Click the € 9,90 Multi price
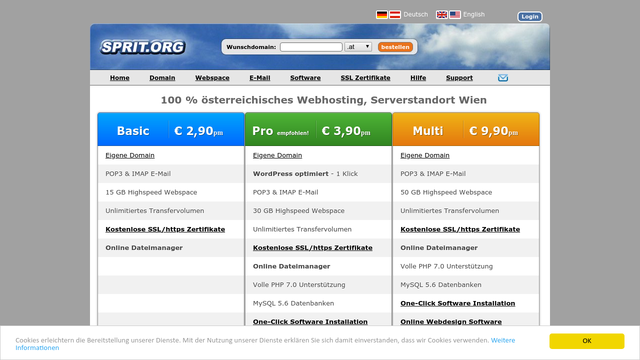The height and width of the screenshot is (360, 640). [x=493, y=131]
